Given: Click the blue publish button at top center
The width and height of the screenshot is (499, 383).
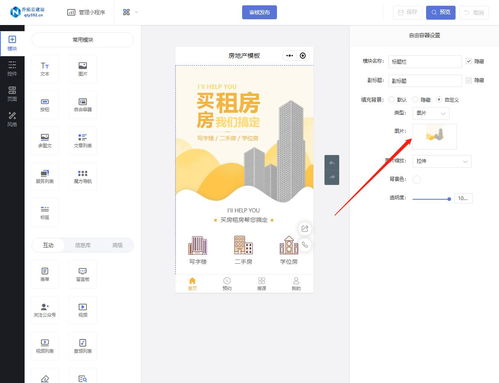Looking at the screenshot, I should 259,12.
